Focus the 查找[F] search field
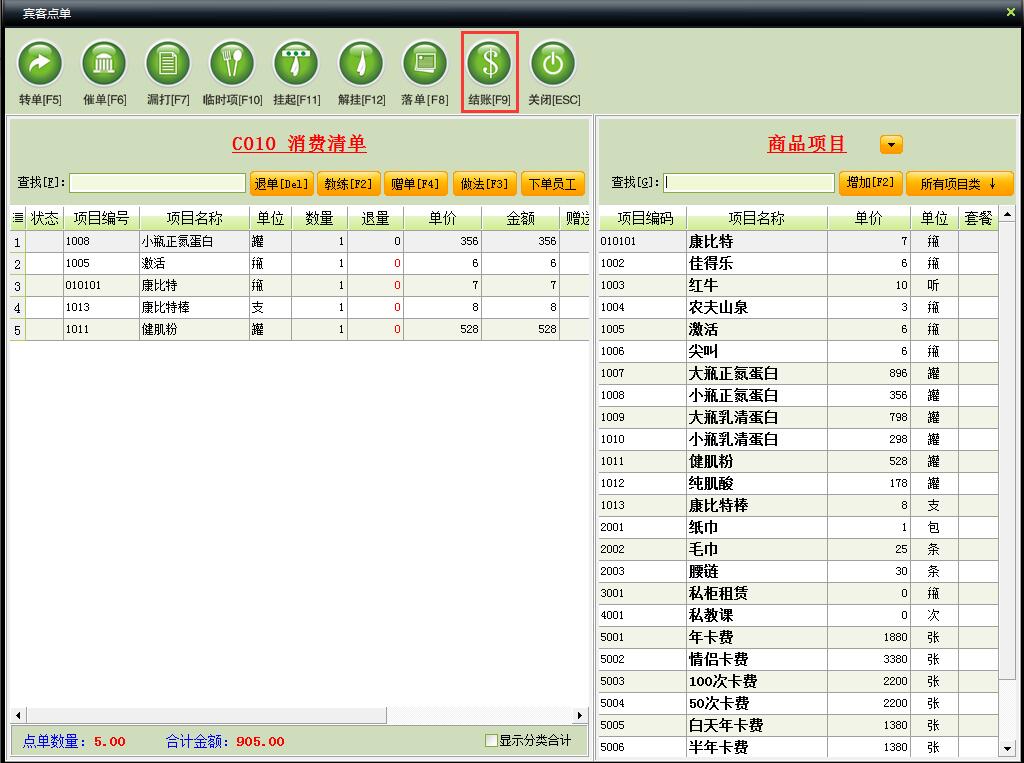The width and height of the screenshot is (1024, 763). point(157,183)
